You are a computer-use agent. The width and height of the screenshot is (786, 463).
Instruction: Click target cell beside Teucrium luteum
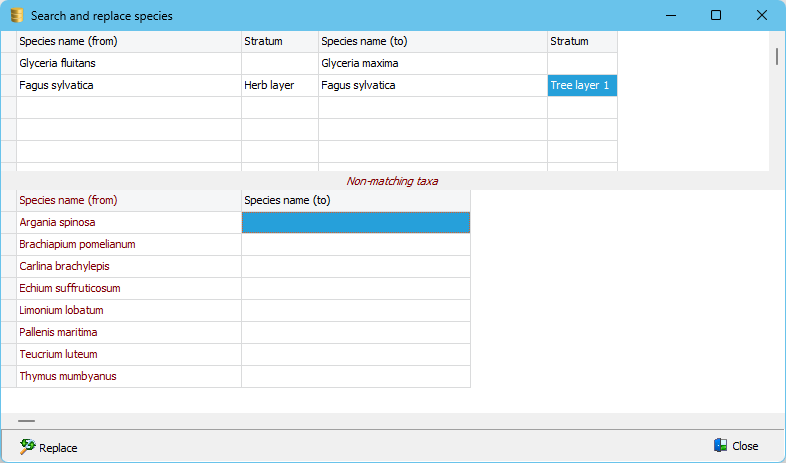(356, 355)
